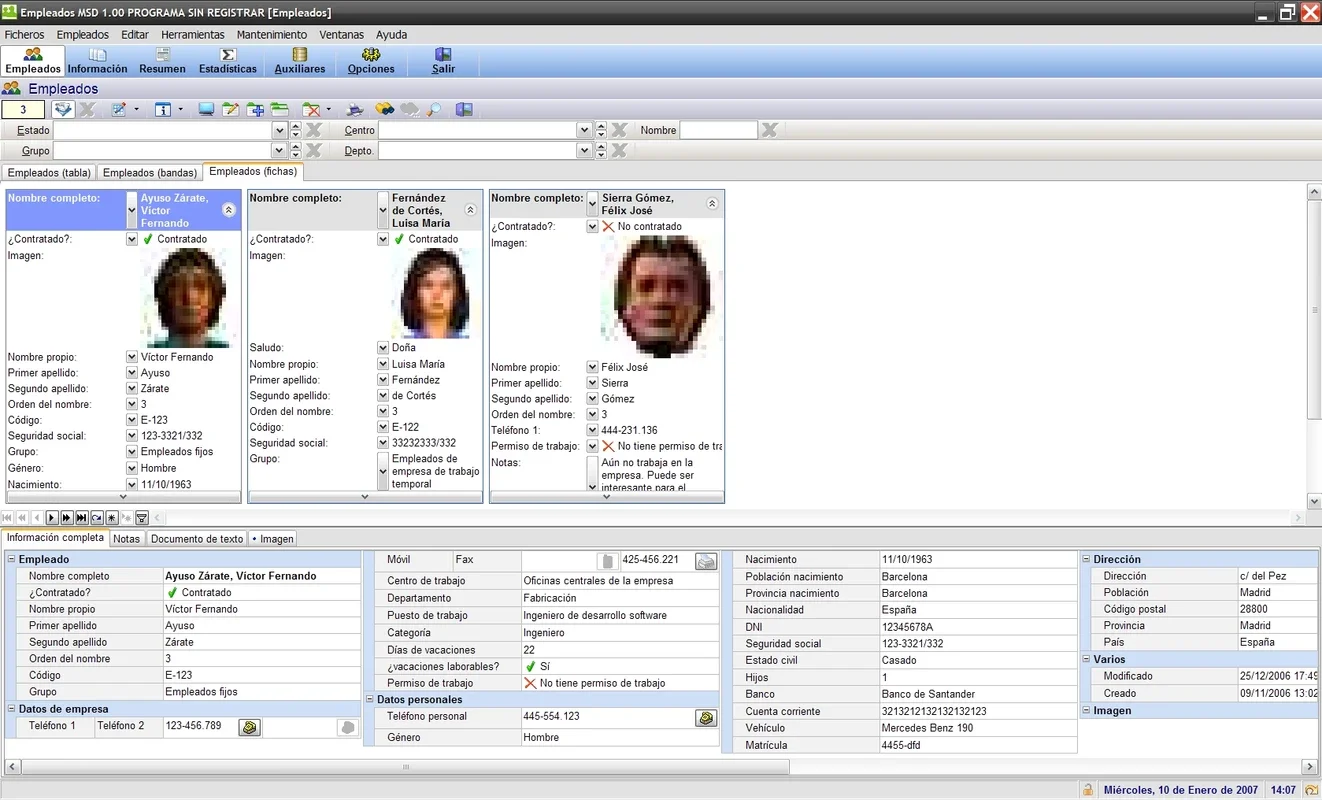Open the Herramientas menu

click(x=193, y=34)
